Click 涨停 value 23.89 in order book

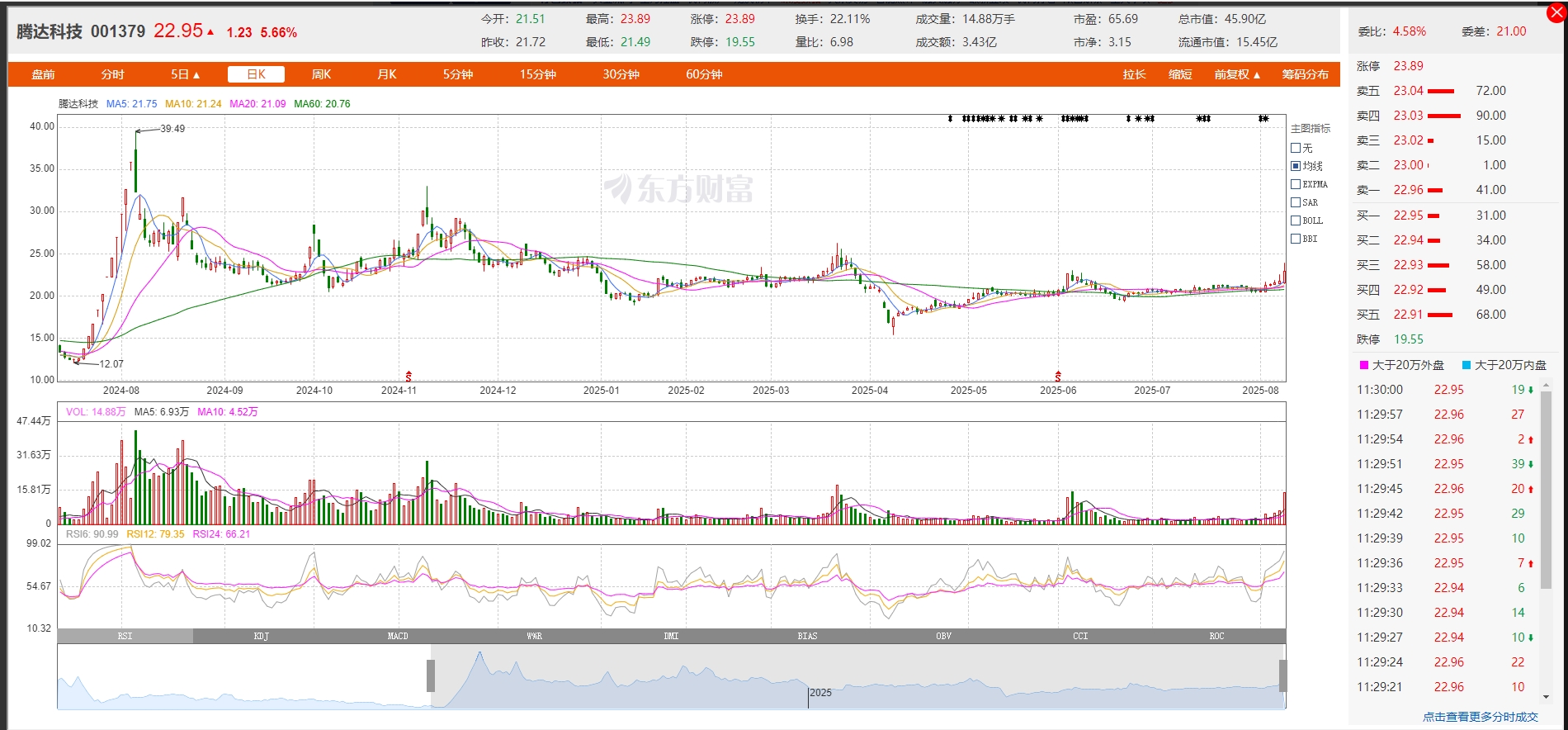(1408, 66)
